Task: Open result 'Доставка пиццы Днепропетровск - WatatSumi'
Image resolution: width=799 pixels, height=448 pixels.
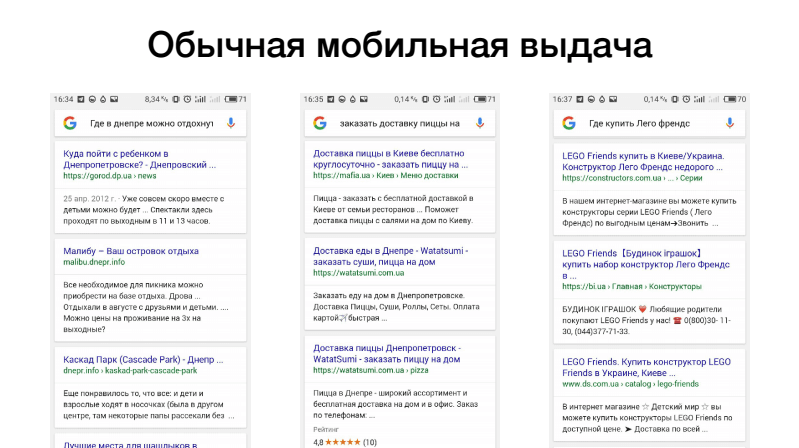Action: (387, 353)
